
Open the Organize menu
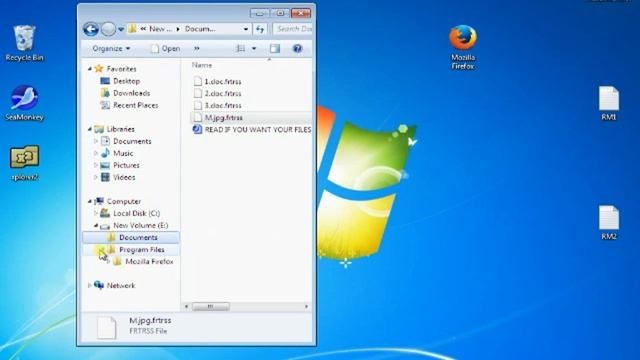111,49
